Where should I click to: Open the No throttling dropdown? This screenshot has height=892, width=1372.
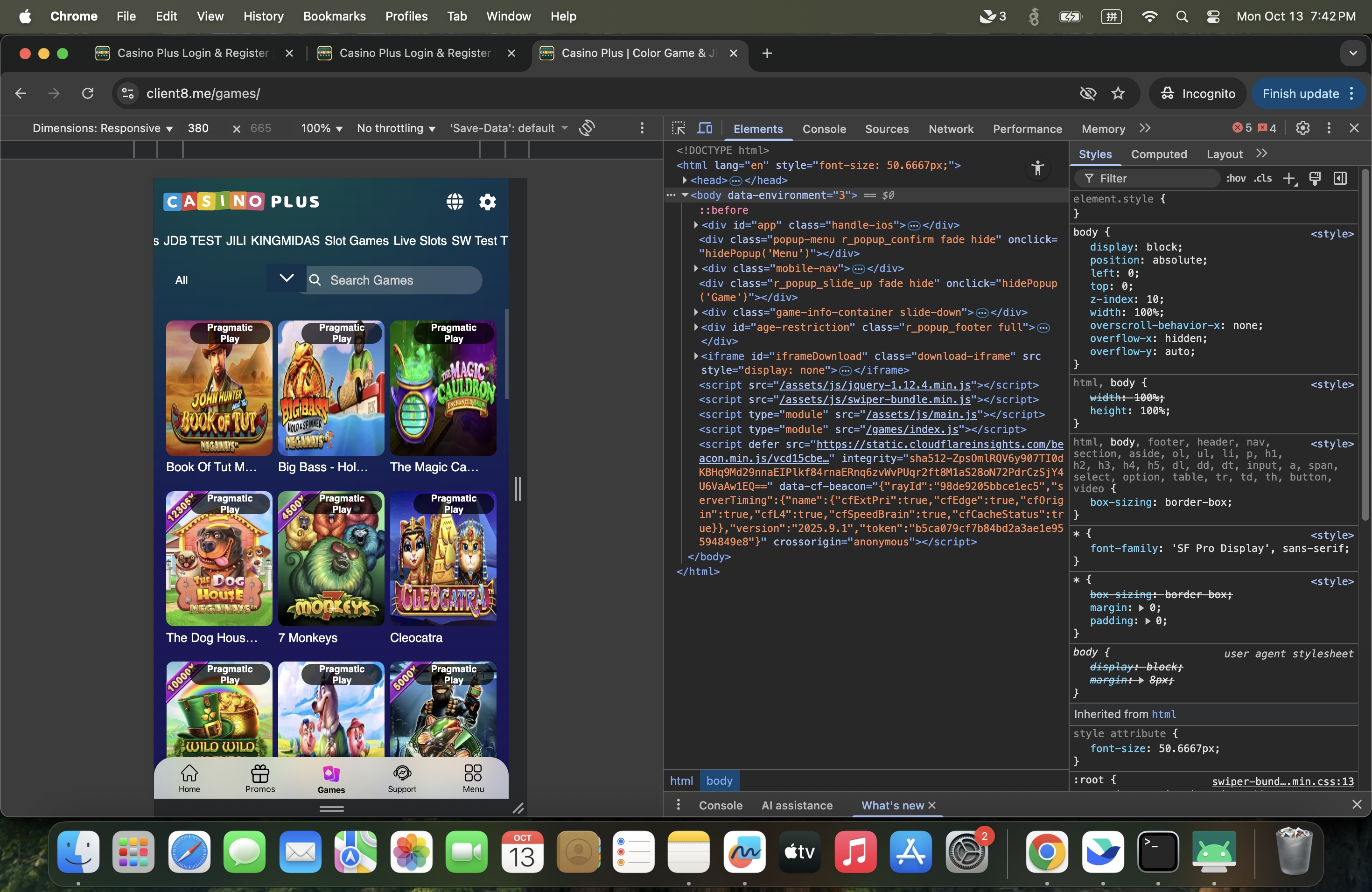(395, 128)
